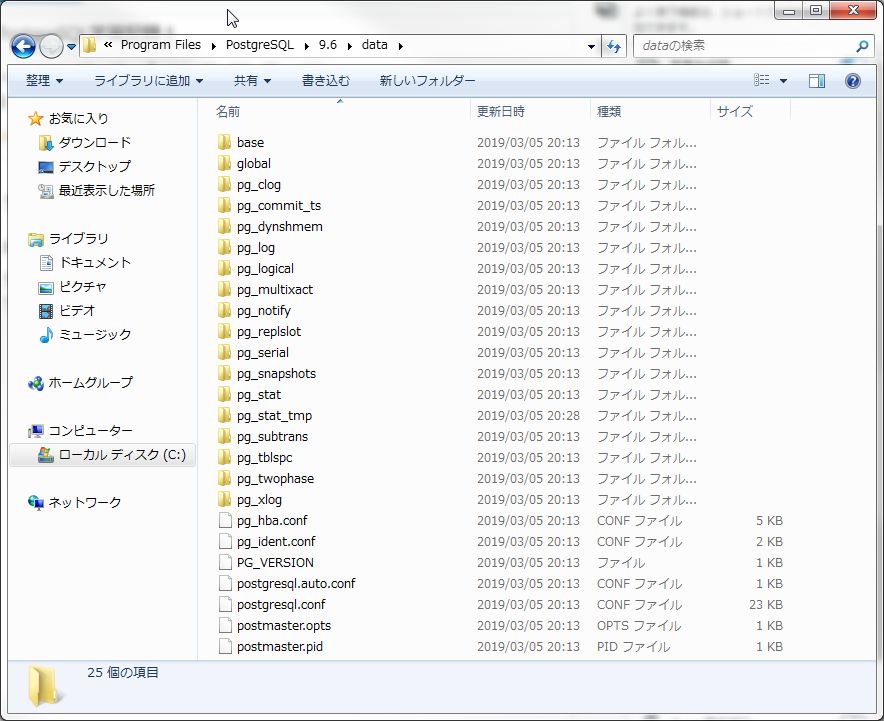The width and height of the screenshot is (884, 721).
Task: Create a folder with 新しいフォルダー
Action: coord(427,81)
